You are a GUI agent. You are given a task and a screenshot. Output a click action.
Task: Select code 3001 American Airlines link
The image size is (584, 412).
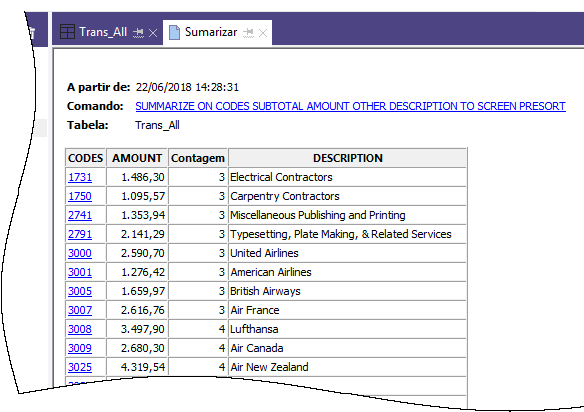point(80,272)
